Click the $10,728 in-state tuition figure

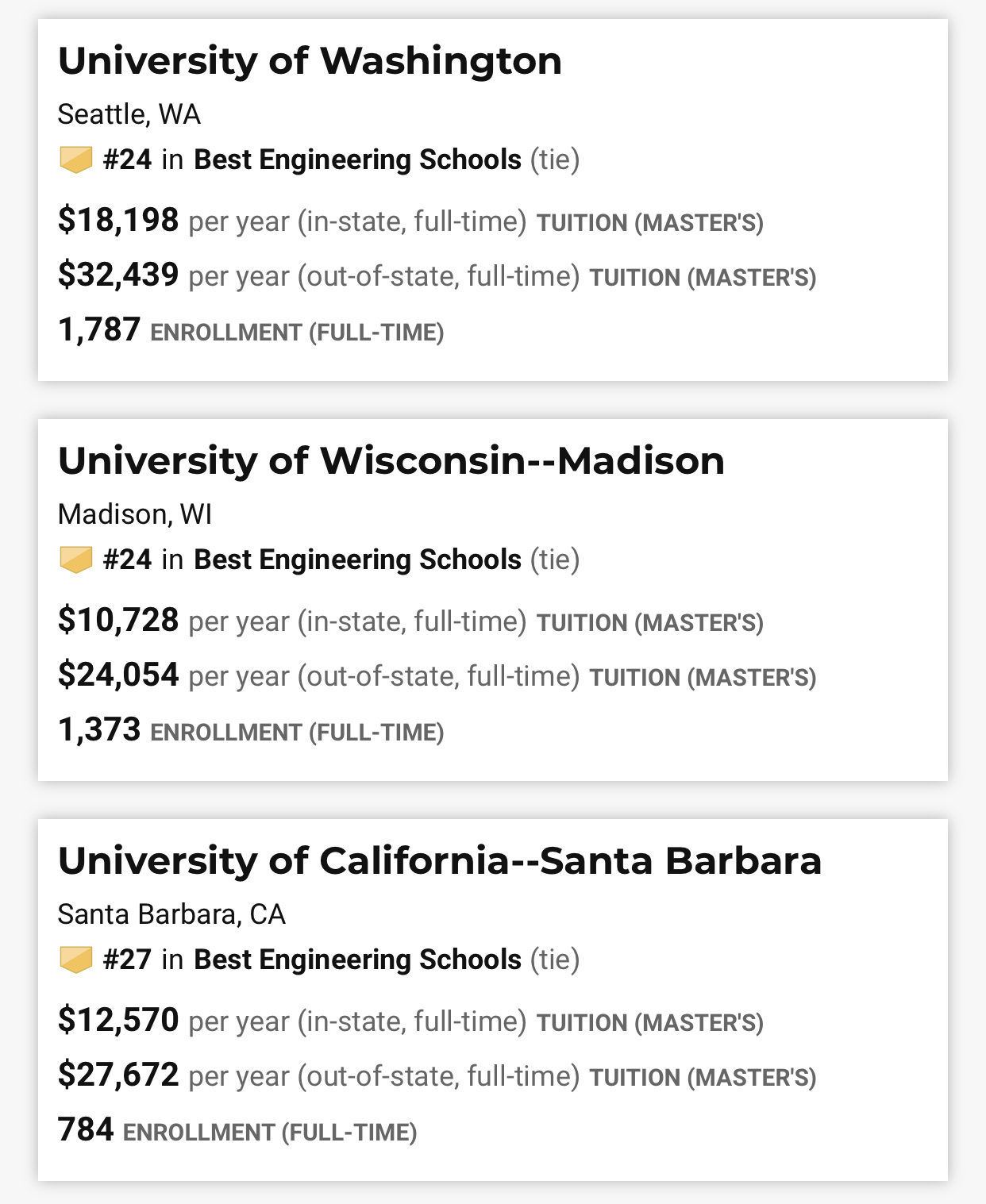click(118, 620)
